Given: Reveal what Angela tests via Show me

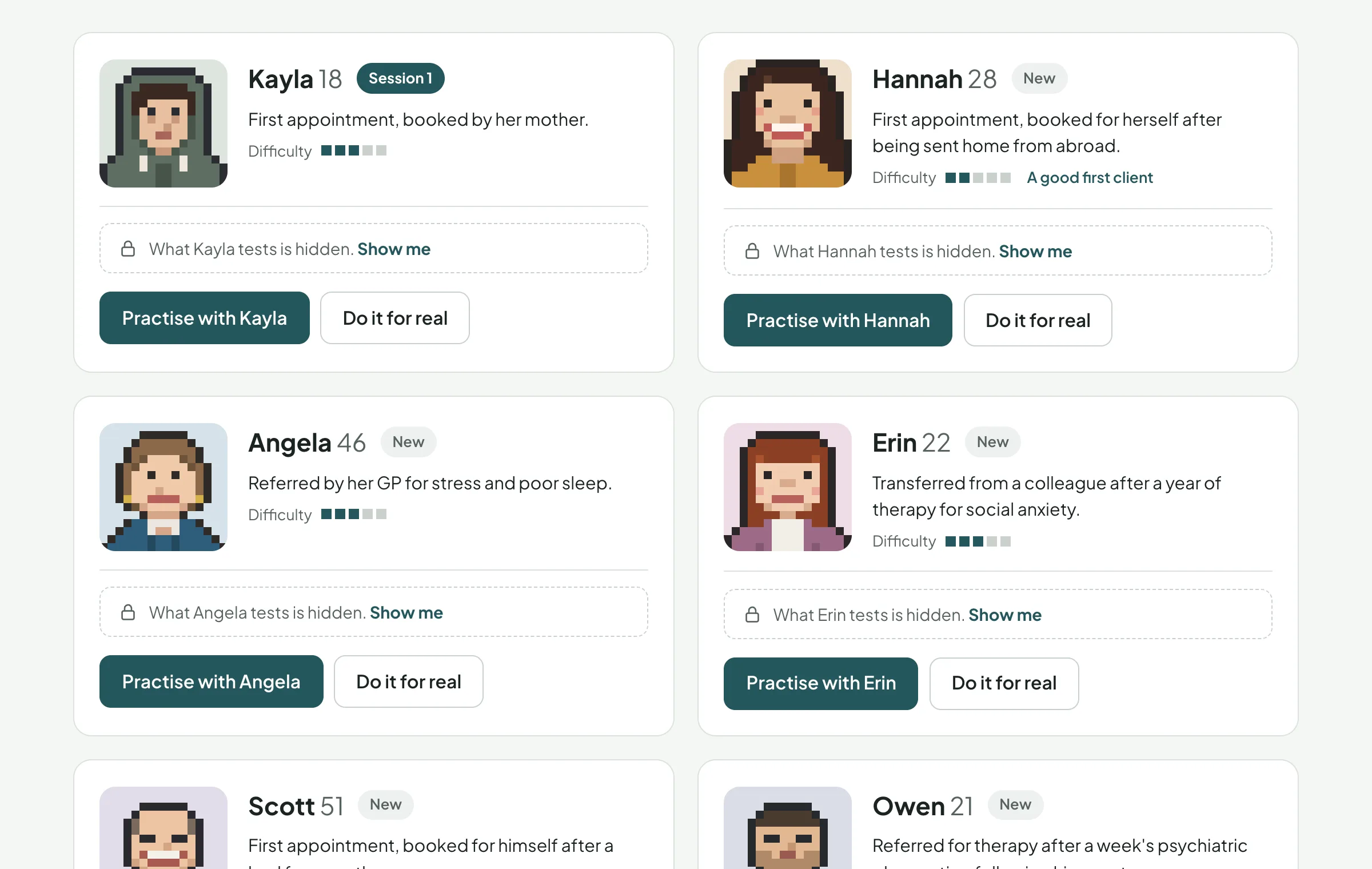Looking at the screenshot, I should click(406, 613).
